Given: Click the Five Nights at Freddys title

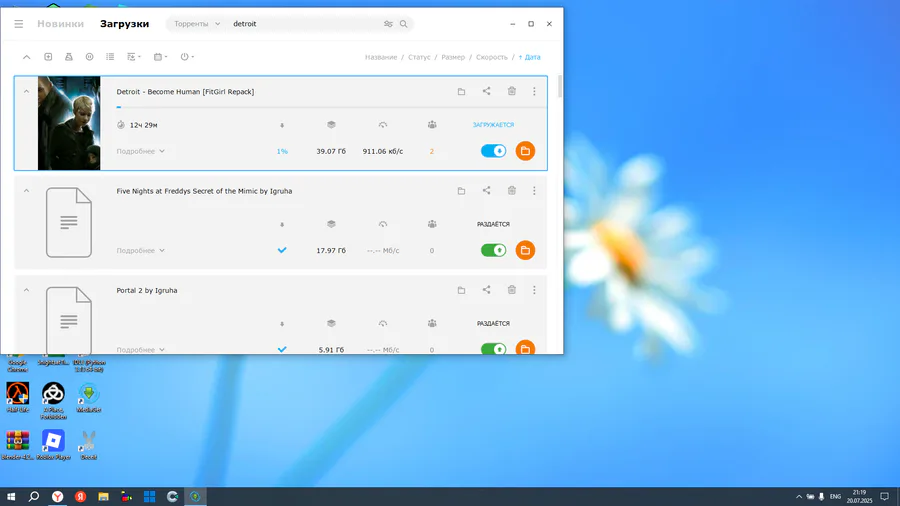Looking at the screenshot, I should click(204, 191).
